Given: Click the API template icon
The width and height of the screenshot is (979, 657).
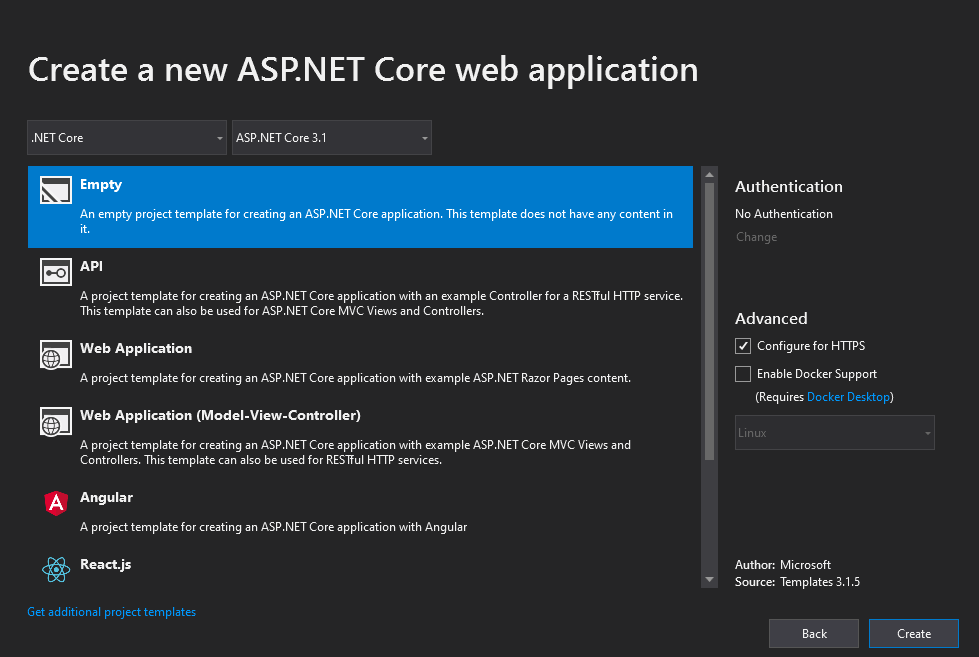Looking at the screenshot, I should point(55,272).
